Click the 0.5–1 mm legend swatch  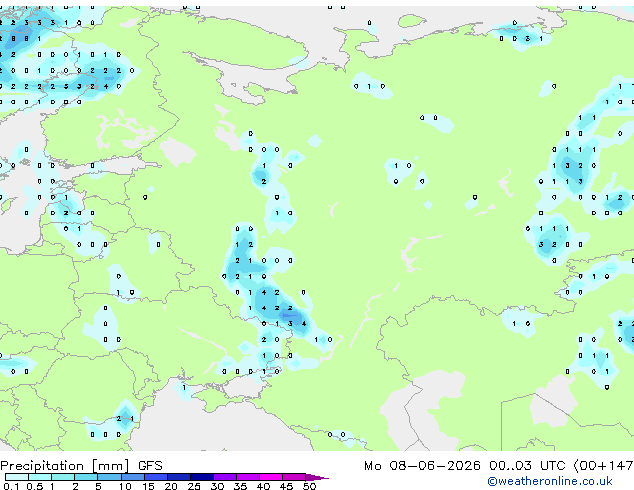tap(40, 477)
